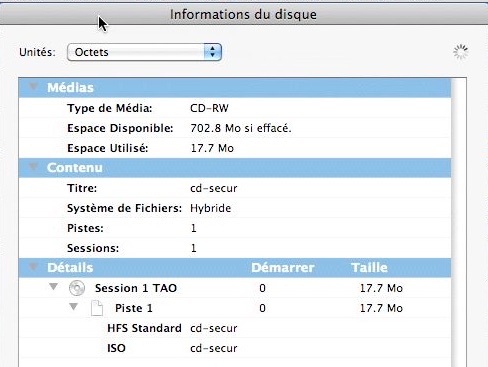This screenshot has height=367, width=488.
Task: Open the Unités dropdown showing Octets
Action: pyautogui.click(x=144, y=52)
